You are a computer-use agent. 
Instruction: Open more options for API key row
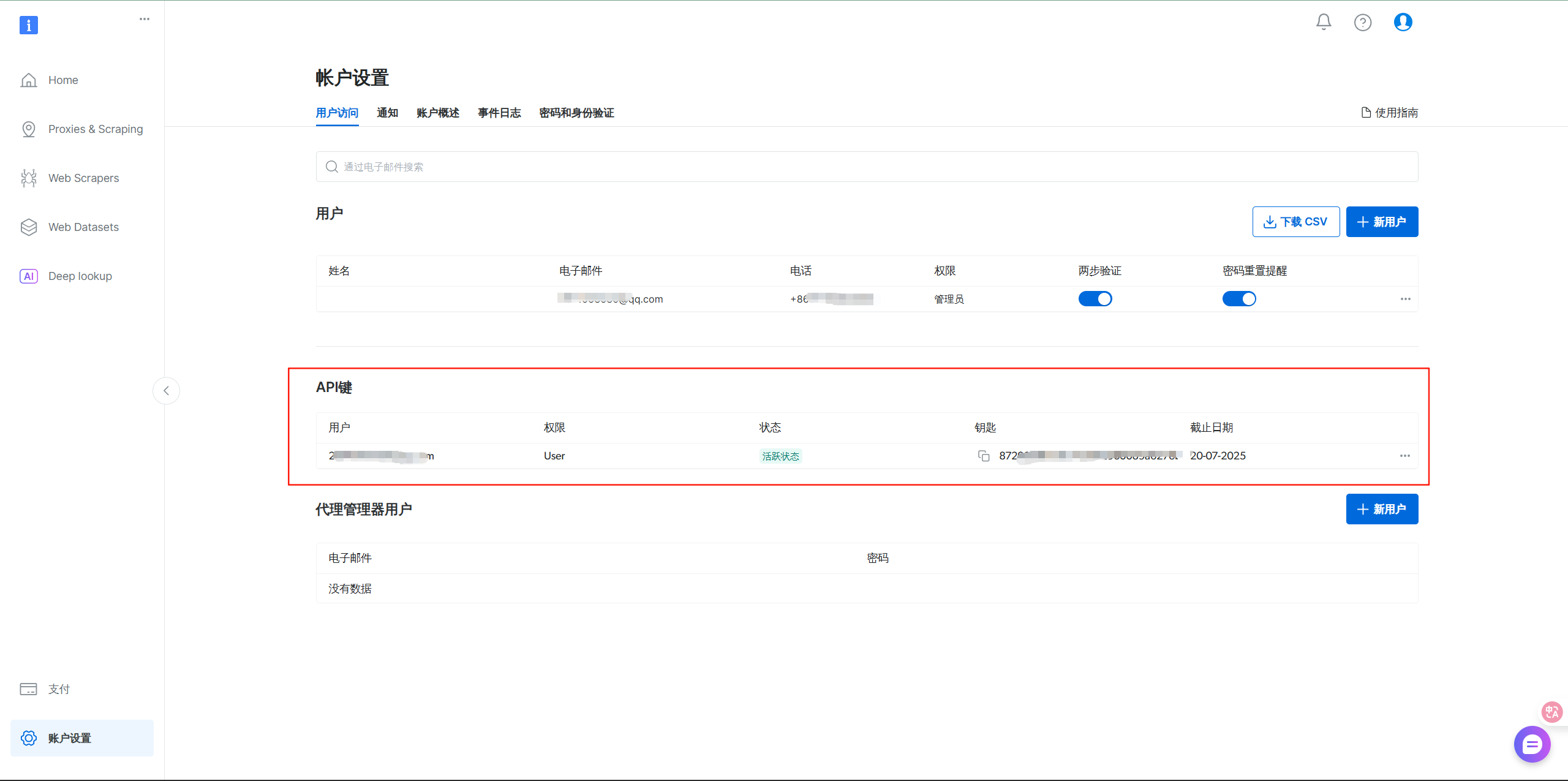coord(1404,456)
